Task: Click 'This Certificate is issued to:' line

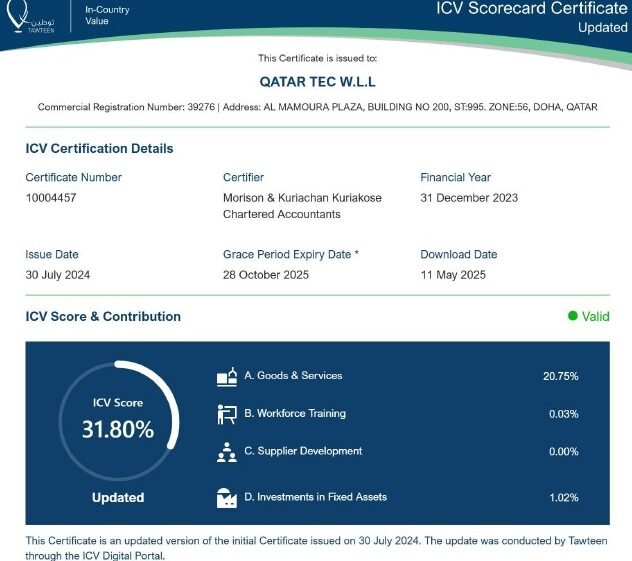Action: click(x=318, y=58)
